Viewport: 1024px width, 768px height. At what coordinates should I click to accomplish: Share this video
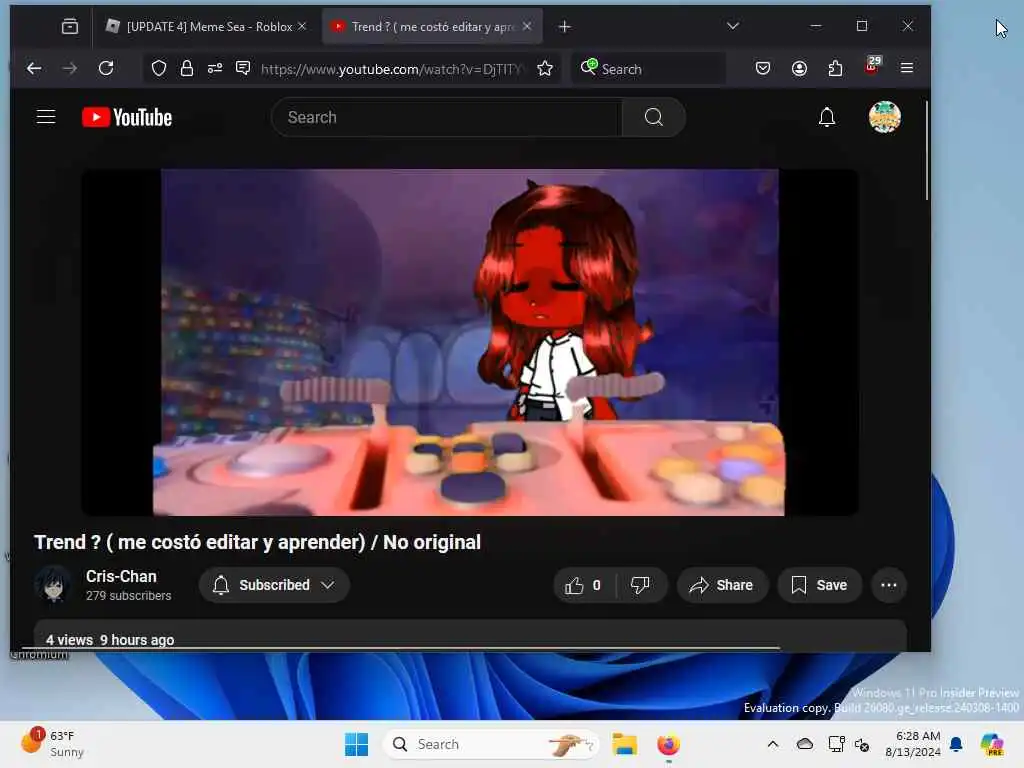coord(722,585)
